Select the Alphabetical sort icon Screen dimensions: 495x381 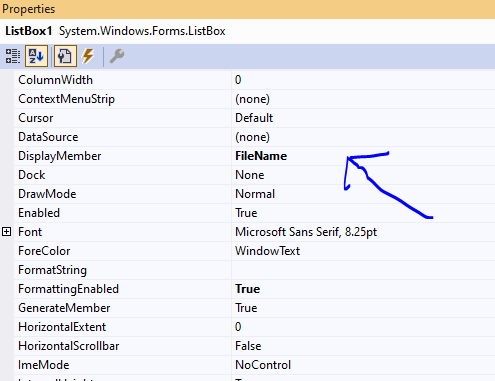(x=36, y=56)
